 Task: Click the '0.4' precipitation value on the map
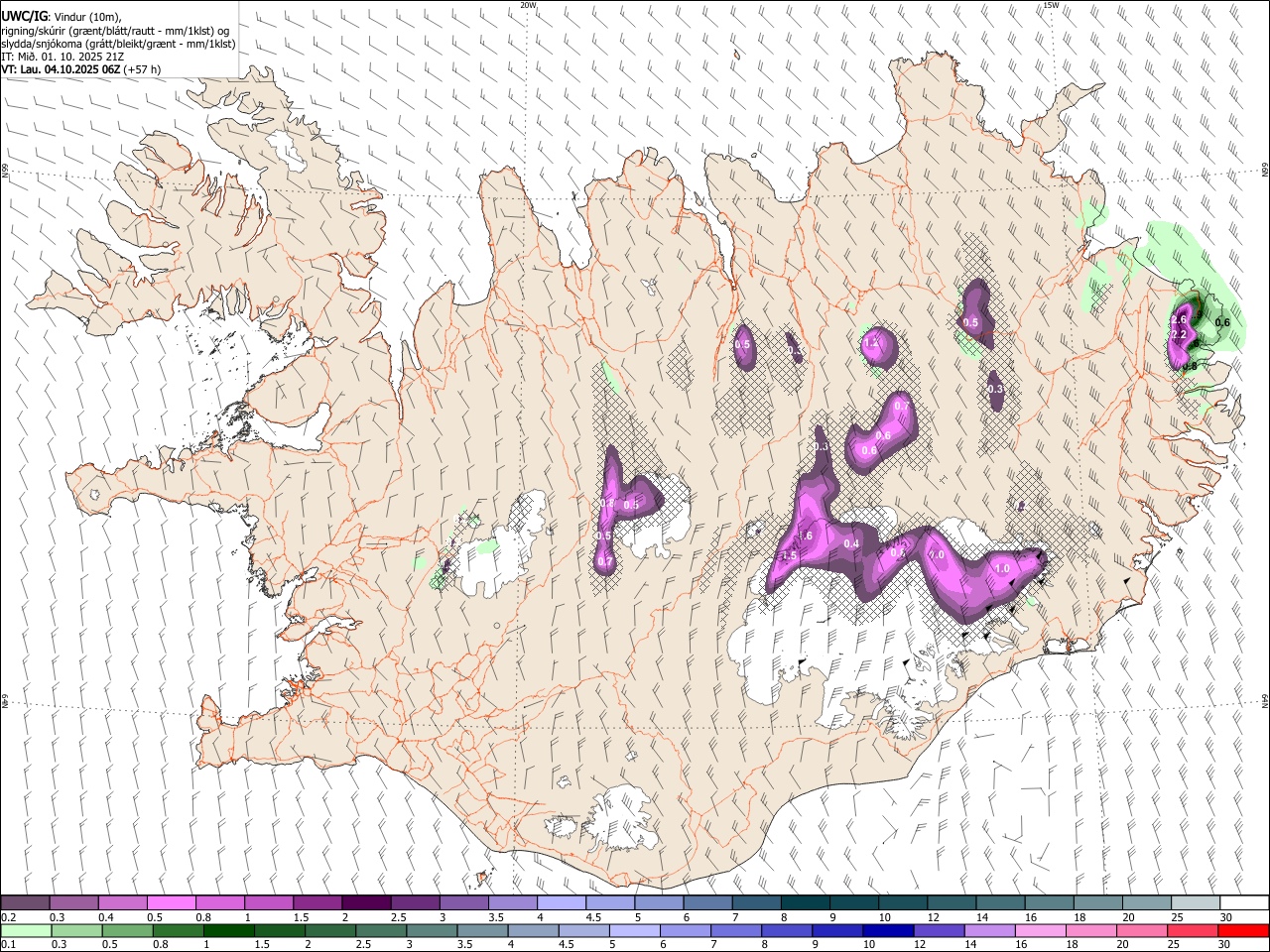(851, 543)
